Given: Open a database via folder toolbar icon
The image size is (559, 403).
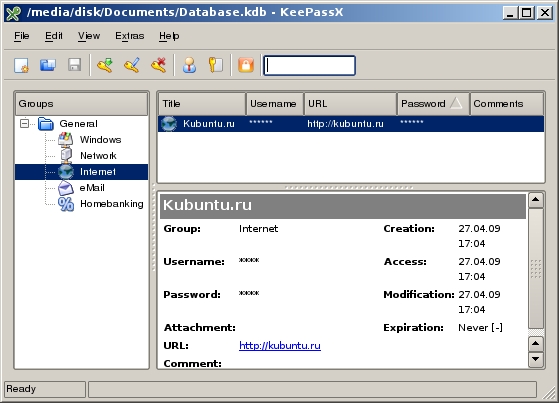Looking at the screenshot, I should [x=48, y=65].
